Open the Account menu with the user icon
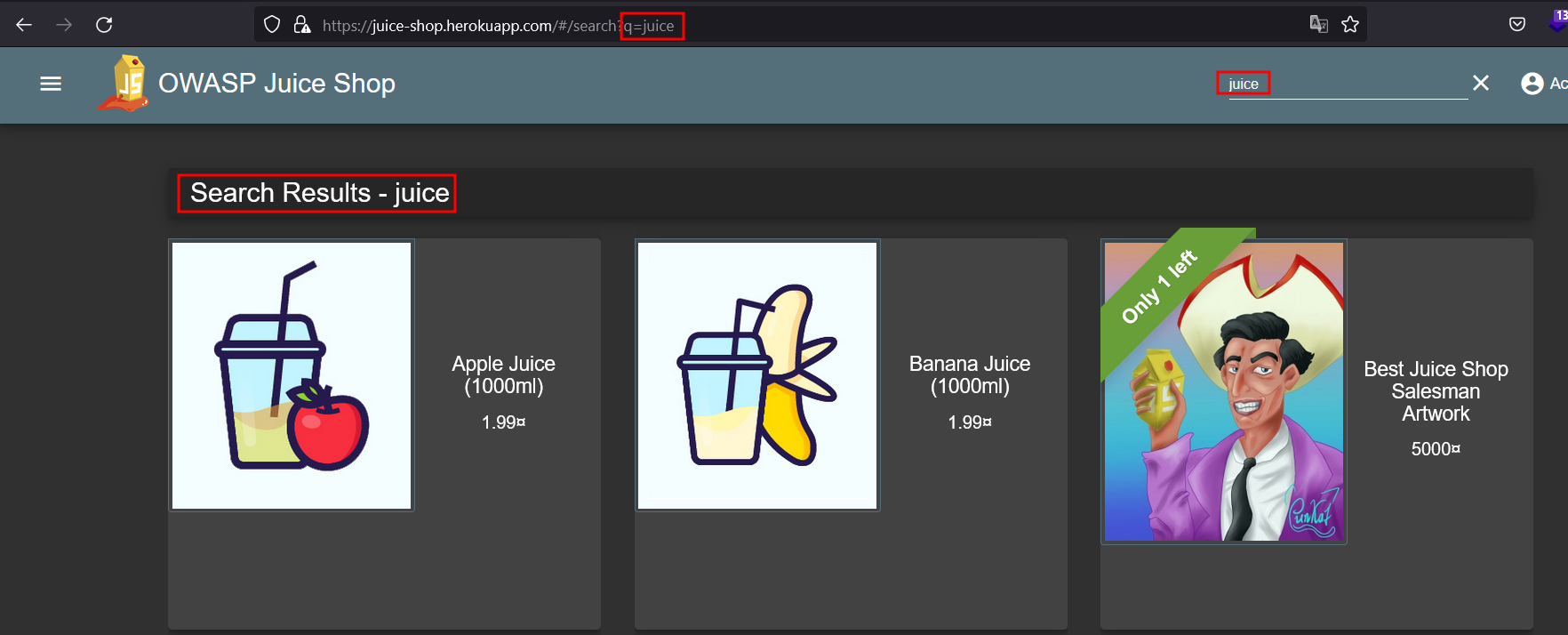Screen dimensions: 1568x635 (x=1532, y=84)
